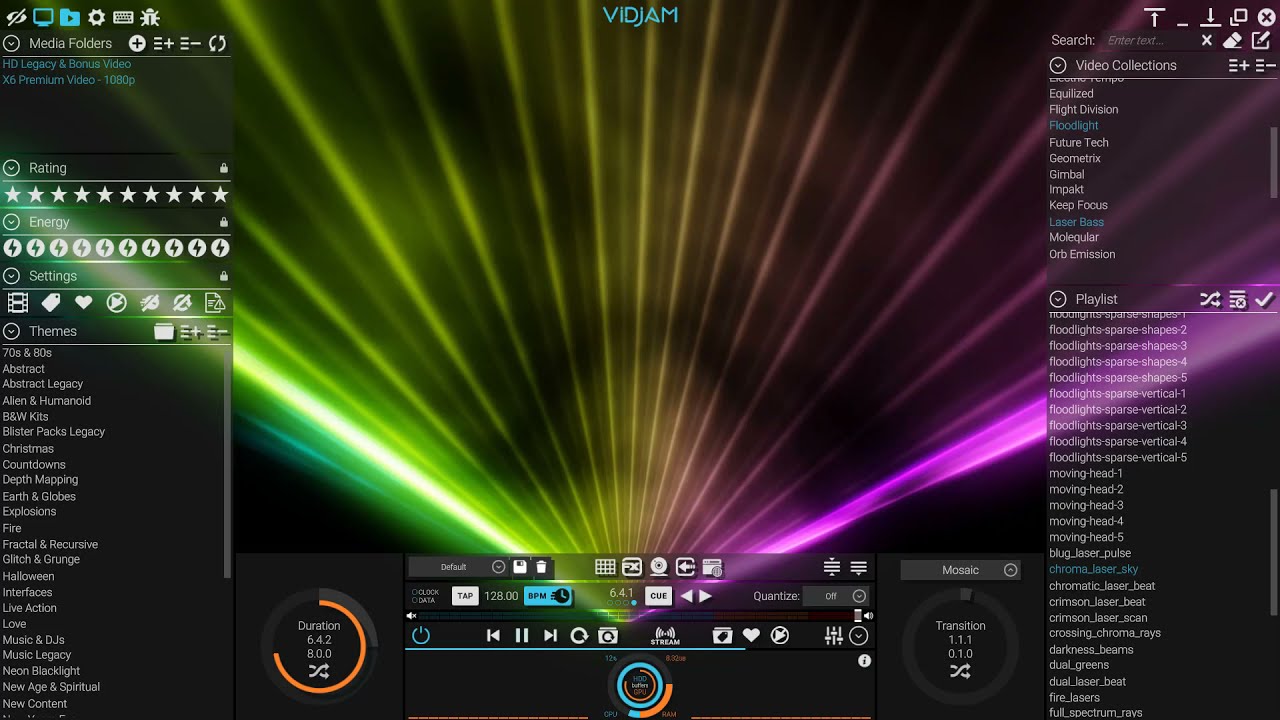The width and height of the screenshot is (1280, 720).
Task: Select the Floodlight video collection
Action: [1074, 126]
